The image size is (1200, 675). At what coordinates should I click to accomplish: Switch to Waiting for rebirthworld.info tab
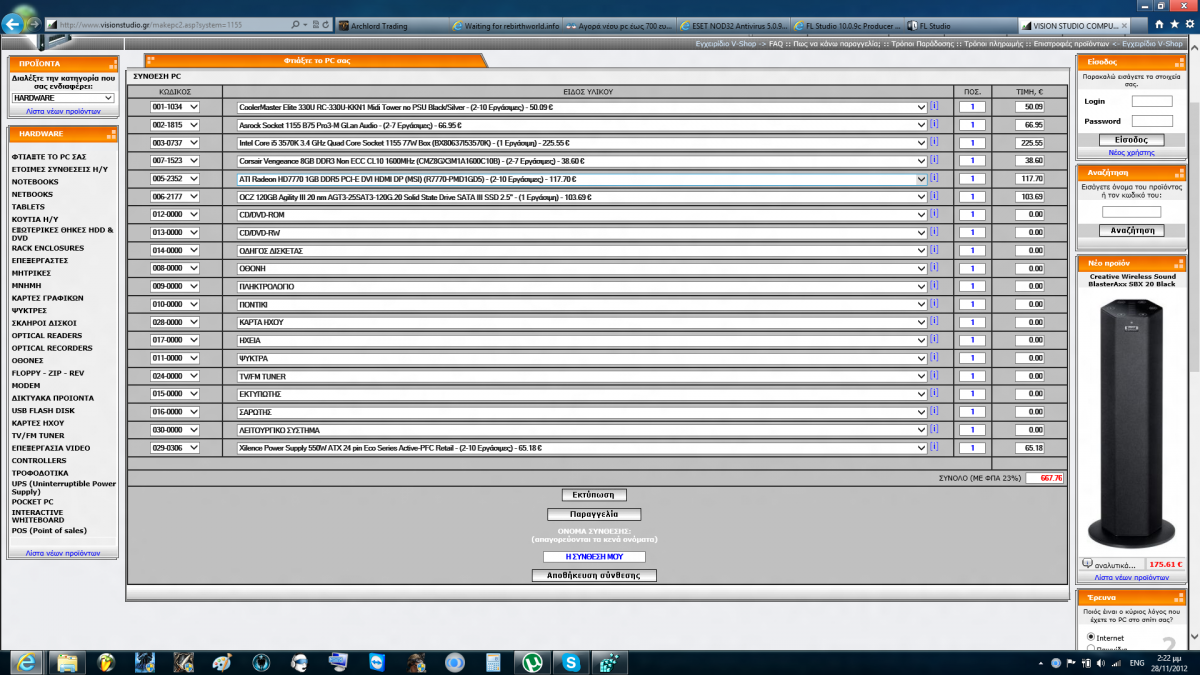(504, 24)
